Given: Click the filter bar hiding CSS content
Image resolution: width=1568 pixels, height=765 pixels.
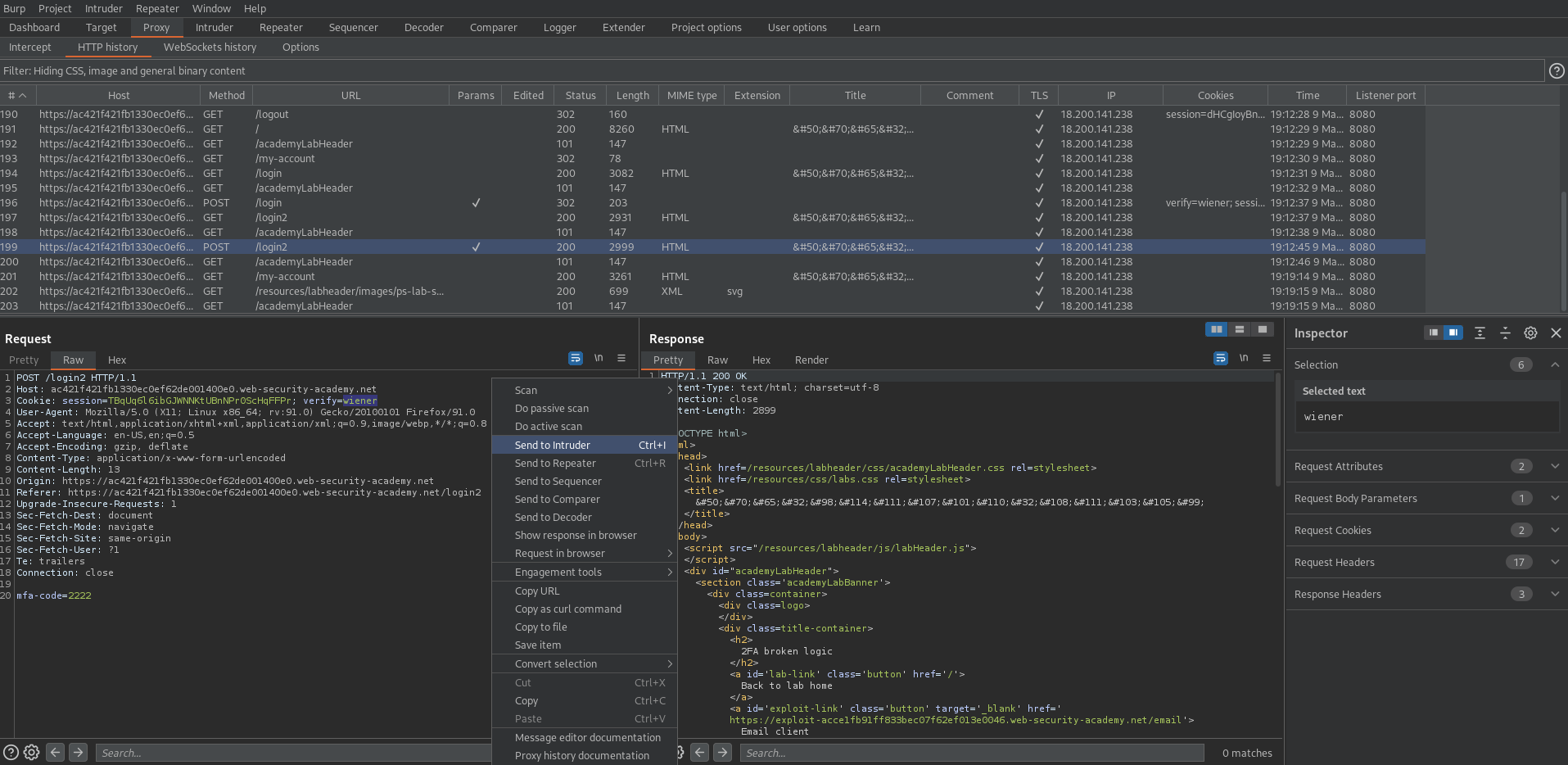Looking at the screenshot, I should [772, 71].
